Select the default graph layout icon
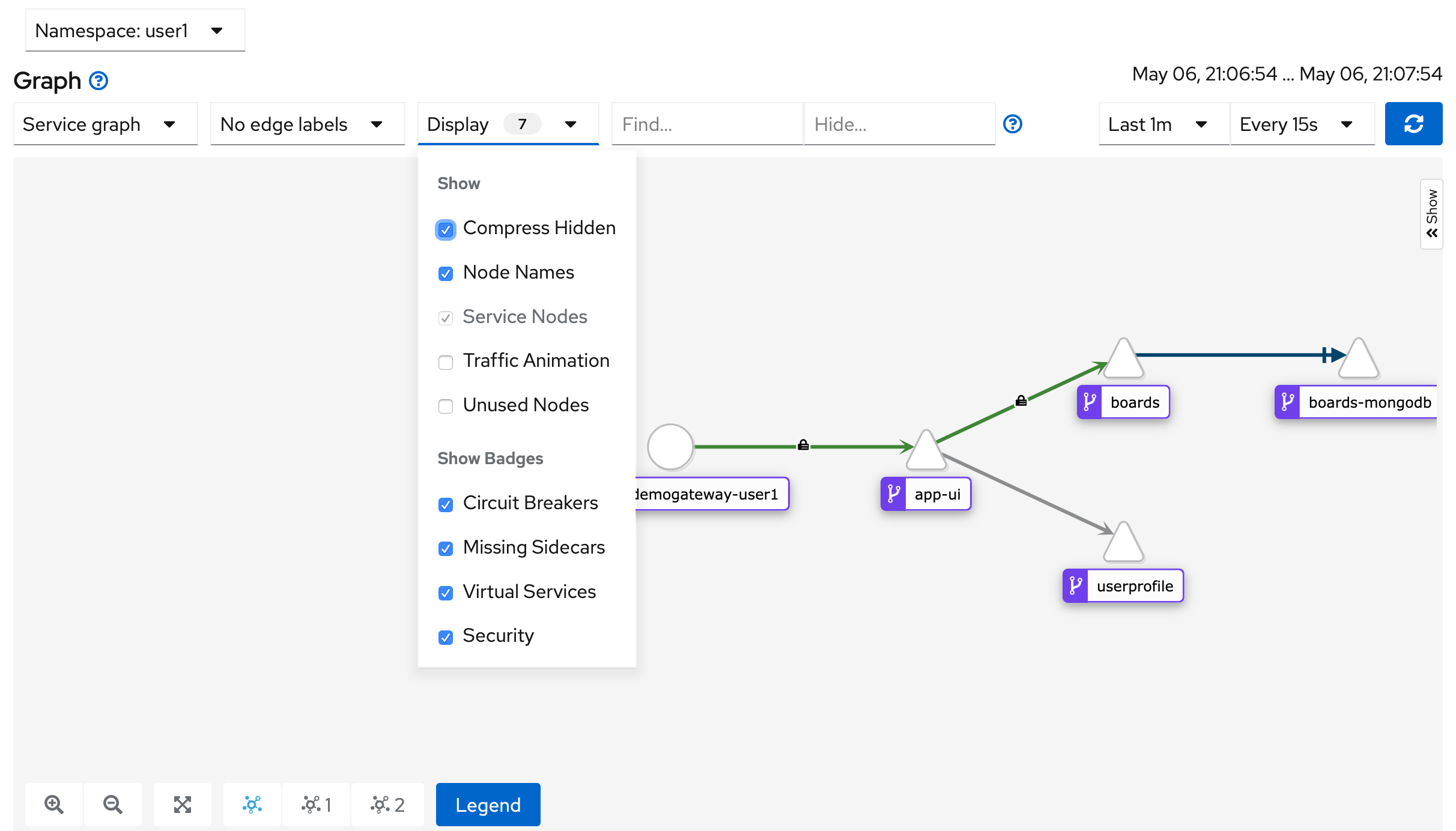This screenshot has height=831, width=1456. (x=252, y=804)
